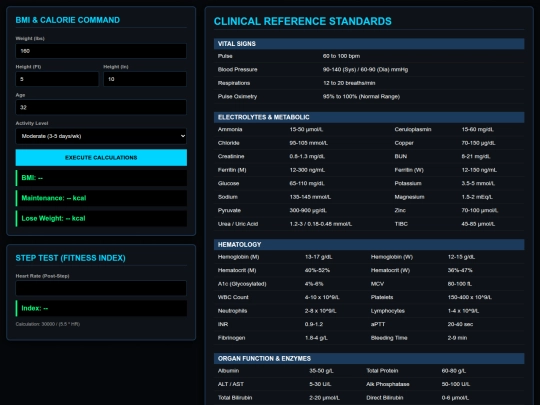Click the Potassium label
Image resolution: width=540 pixels, height=405 pixels.
pyautogui.click(x=408, y=183)
